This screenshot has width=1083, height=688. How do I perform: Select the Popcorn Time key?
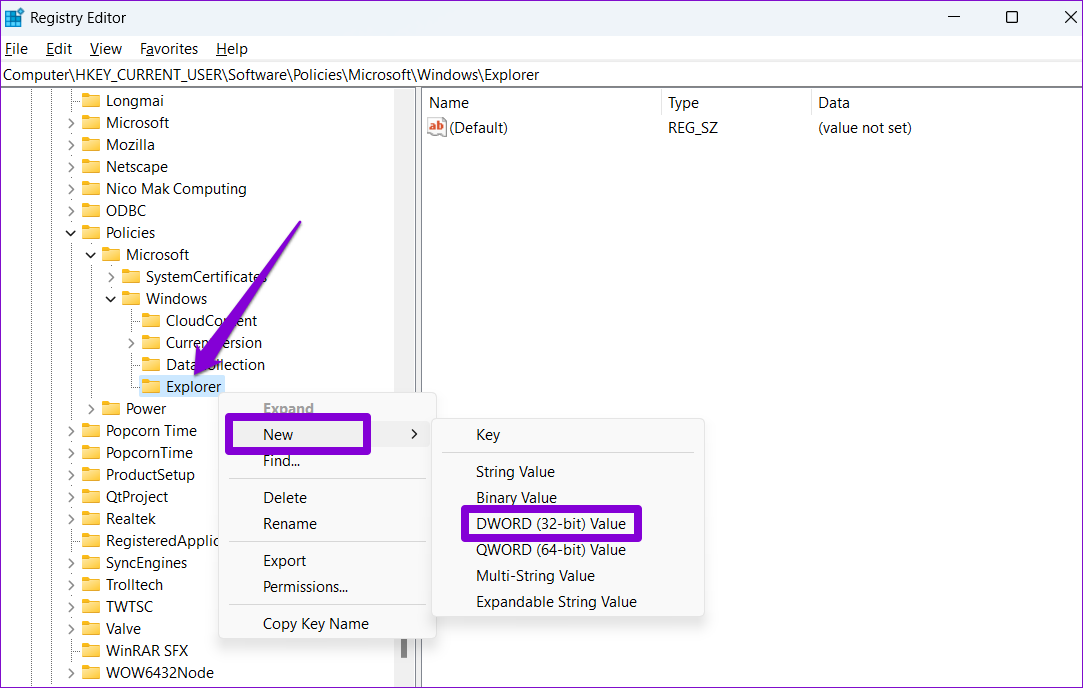coord(151,430)
